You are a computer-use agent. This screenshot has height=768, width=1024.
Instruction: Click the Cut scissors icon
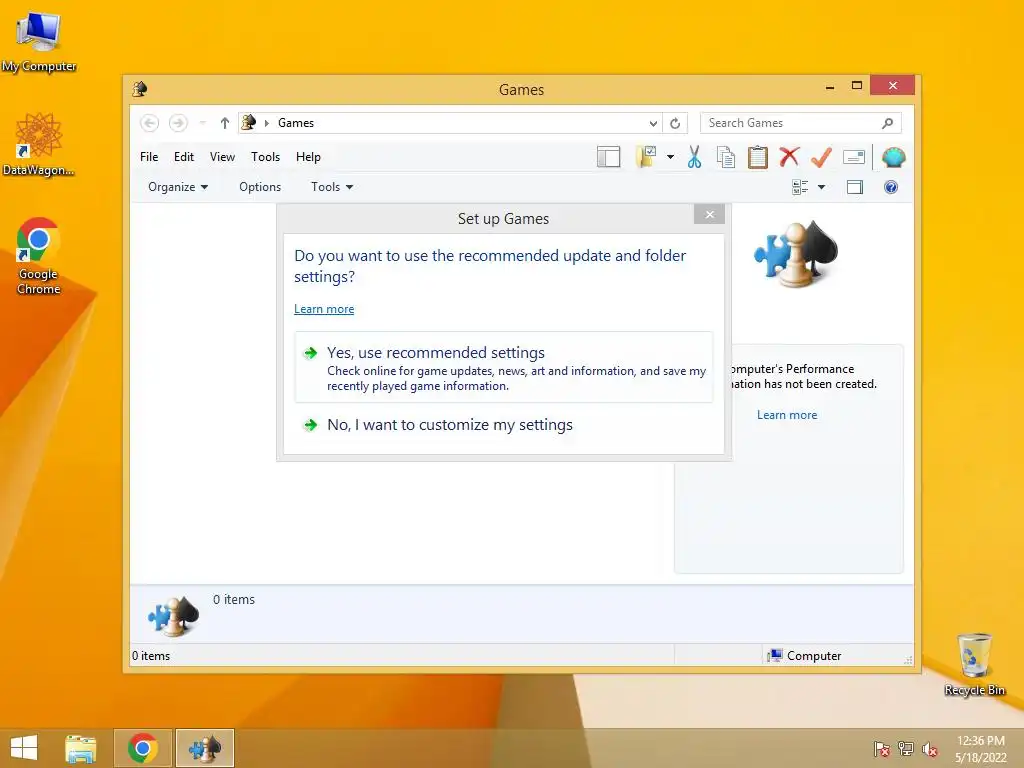coord(694,157)
